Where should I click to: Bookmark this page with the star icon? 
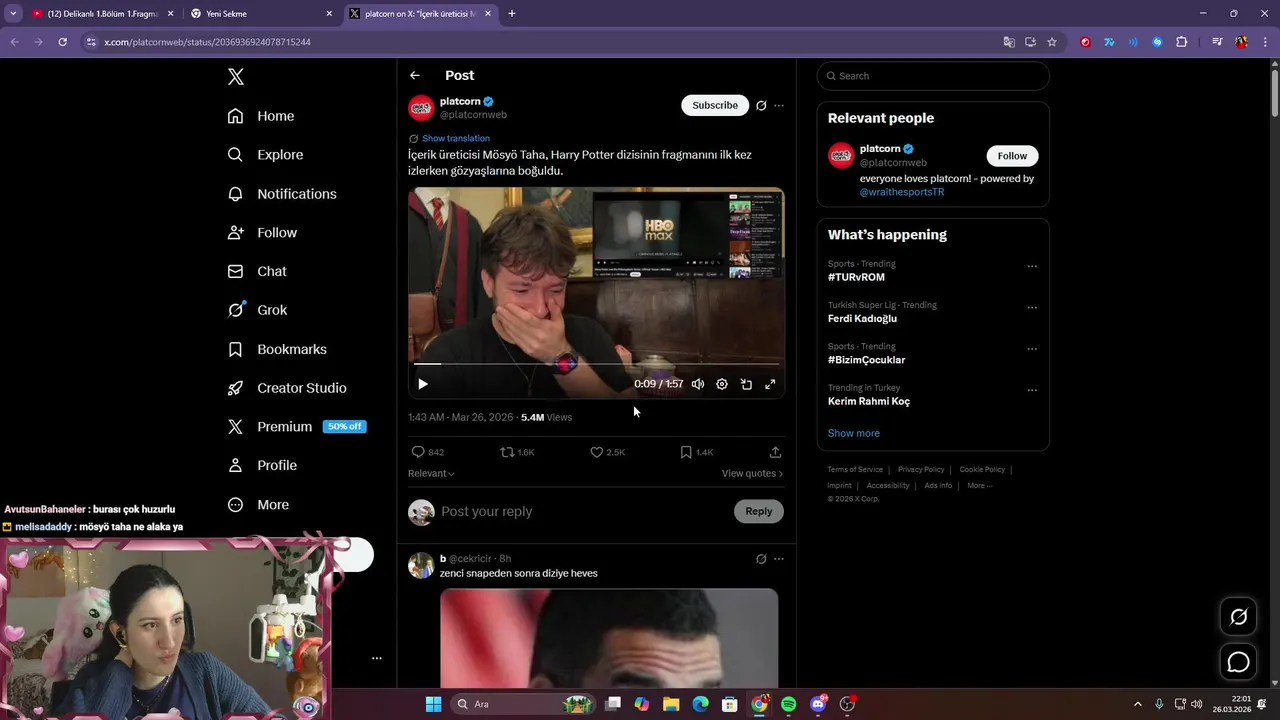[x=1052, y=42]
